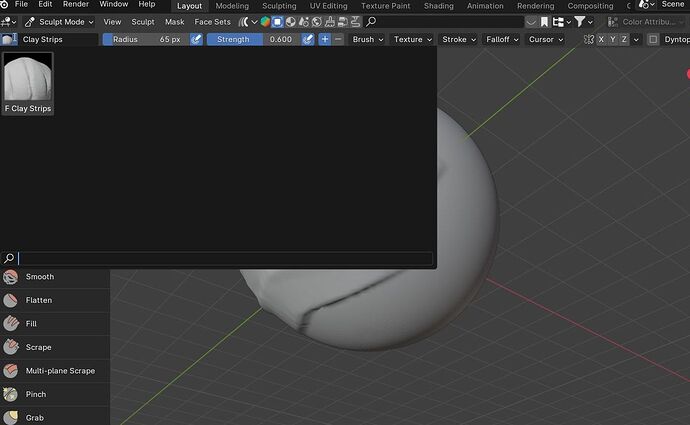Open the Render menu
The width and height of the screenshot is (690, 425).
76,4
